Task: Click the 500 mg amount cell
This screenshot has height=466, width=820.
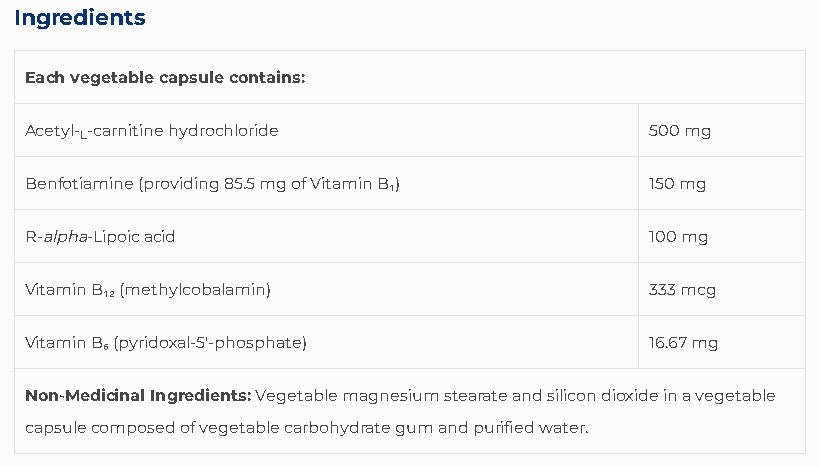Action: point(680,130)
